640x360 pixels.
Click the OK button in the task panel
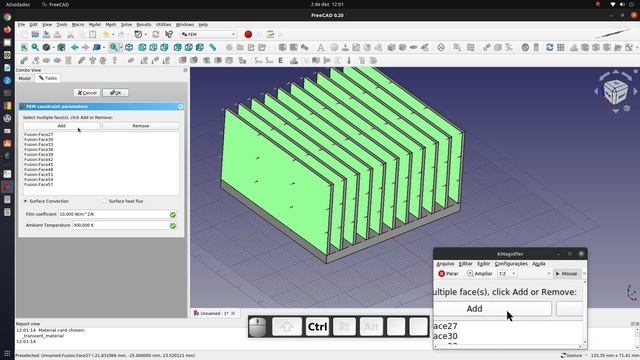coord(116,93)
